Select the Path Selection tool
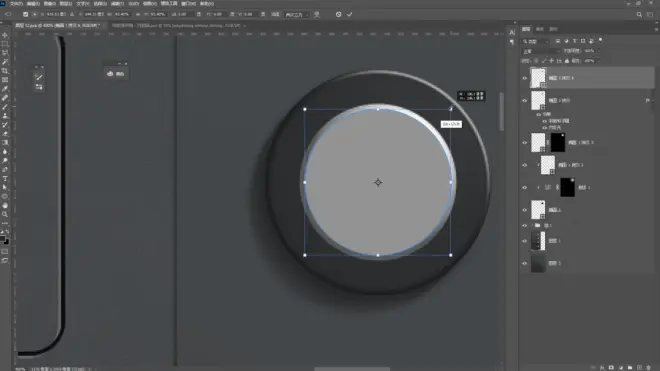 [x=5, y=187]
